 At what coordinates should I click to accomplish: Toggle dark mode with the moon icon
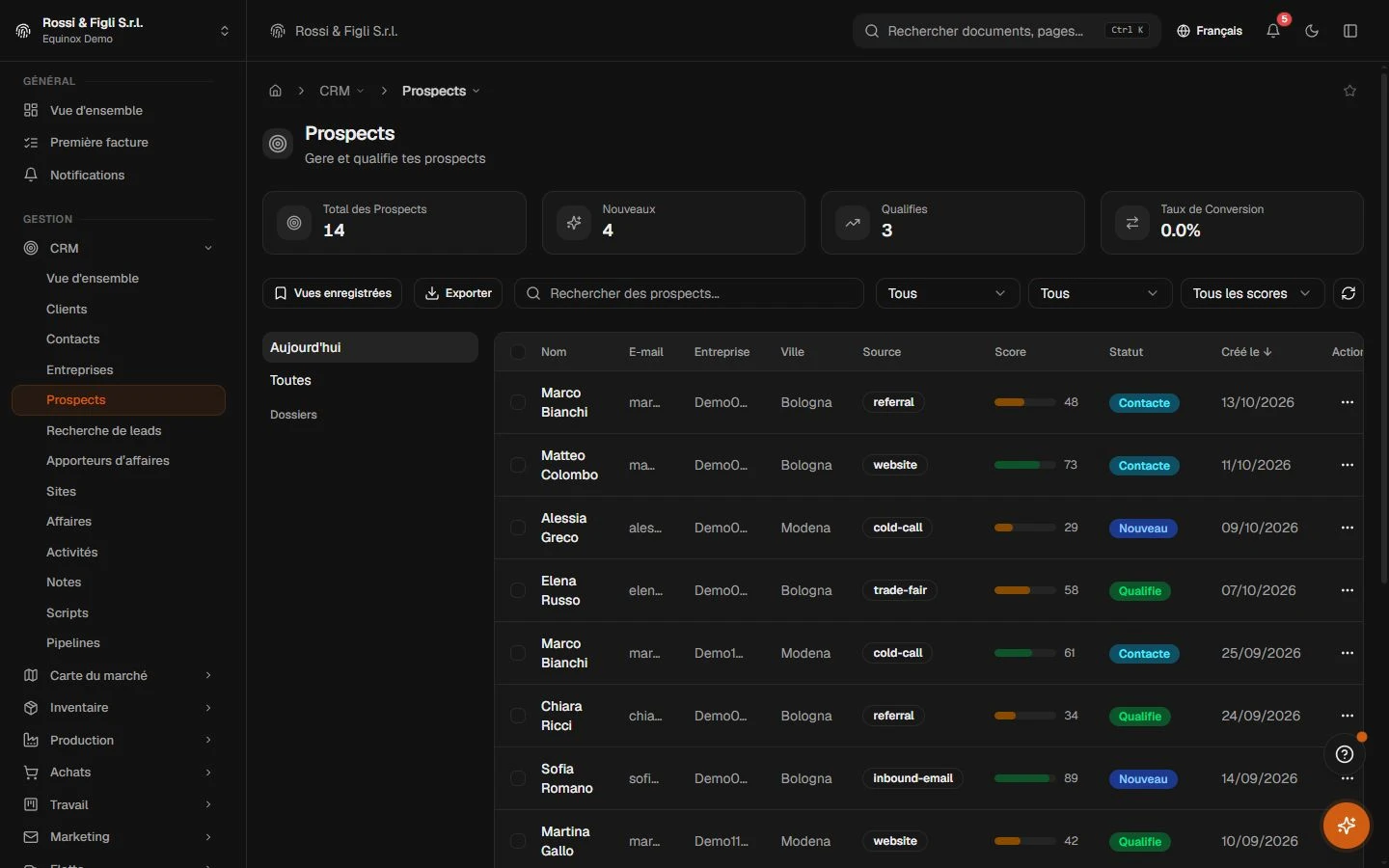click(x=1312, y=31)
